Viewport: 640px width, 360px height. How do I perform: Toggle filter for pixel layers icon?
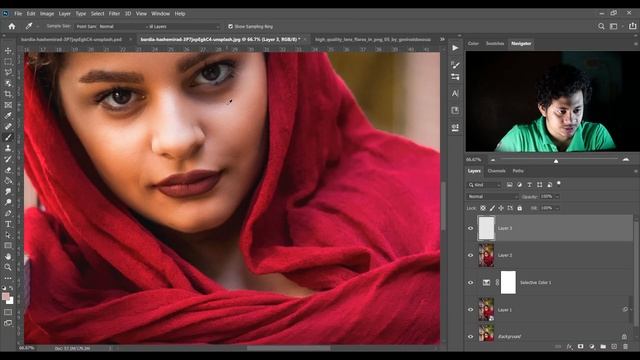pos(509,185)
